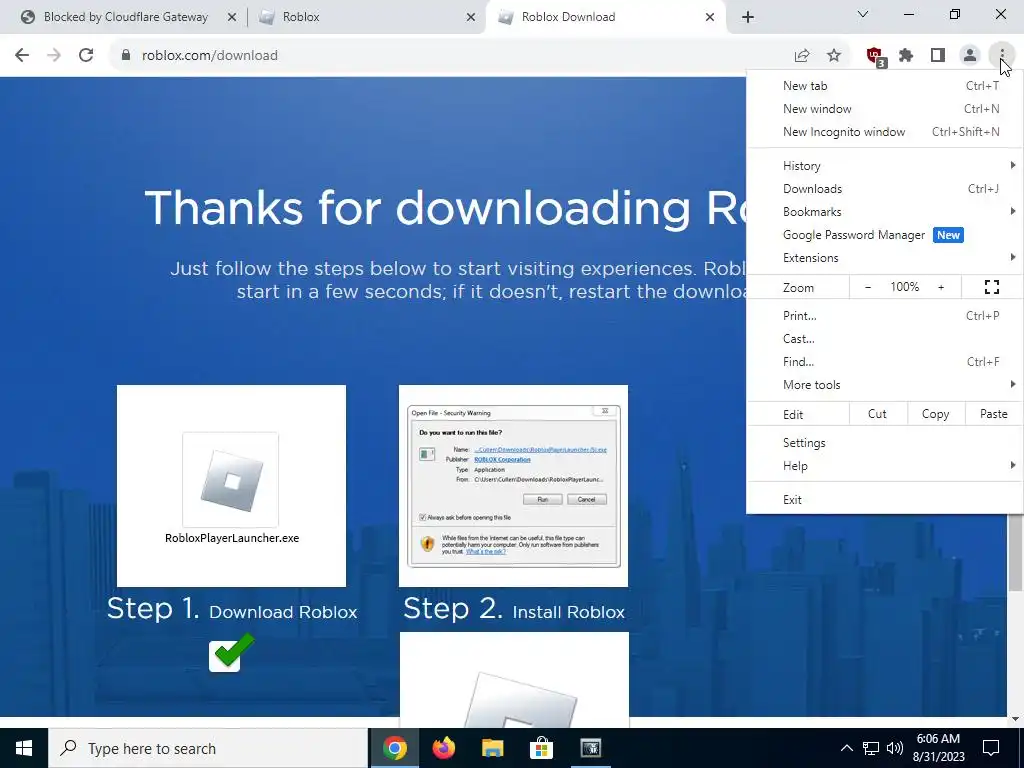The height and width of the screenshot is (768, 1024).
Task: Open the Extensions puzzle piece icon
Action: pos(906,56)
